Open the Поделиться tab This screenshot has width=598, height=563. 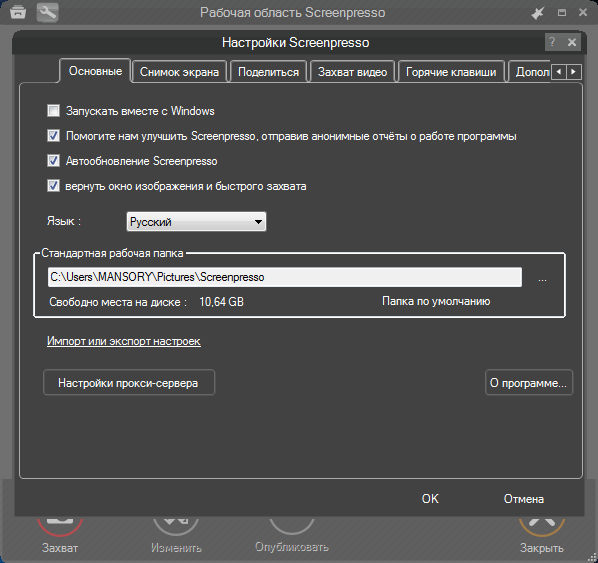(268, 72)
